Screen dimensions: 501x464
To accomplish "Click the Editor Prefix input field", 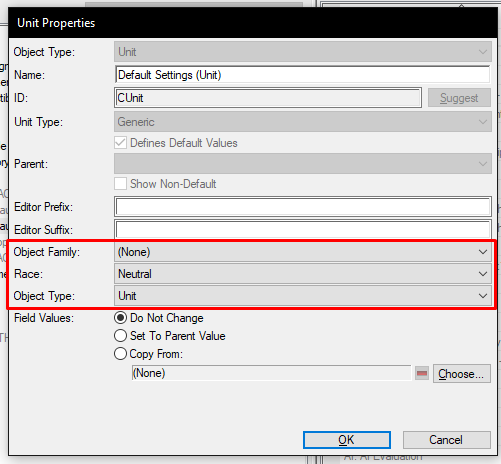I will point(303,207).
